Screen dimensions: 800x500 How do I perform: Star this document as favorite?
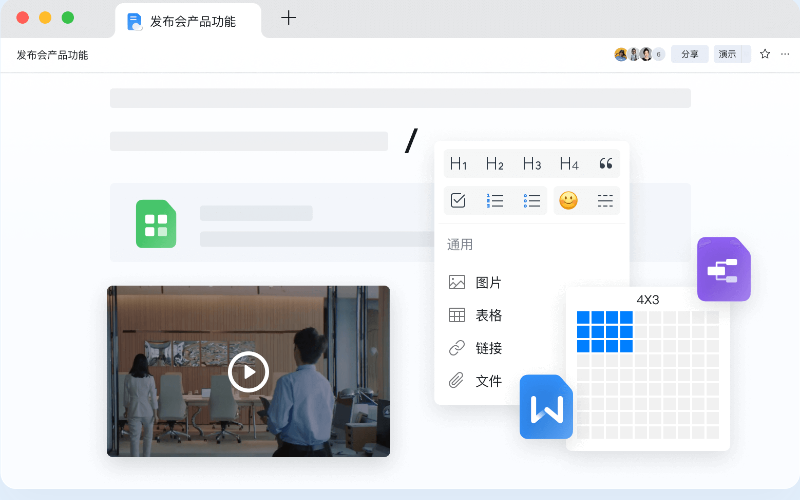(x=765, y=55)
